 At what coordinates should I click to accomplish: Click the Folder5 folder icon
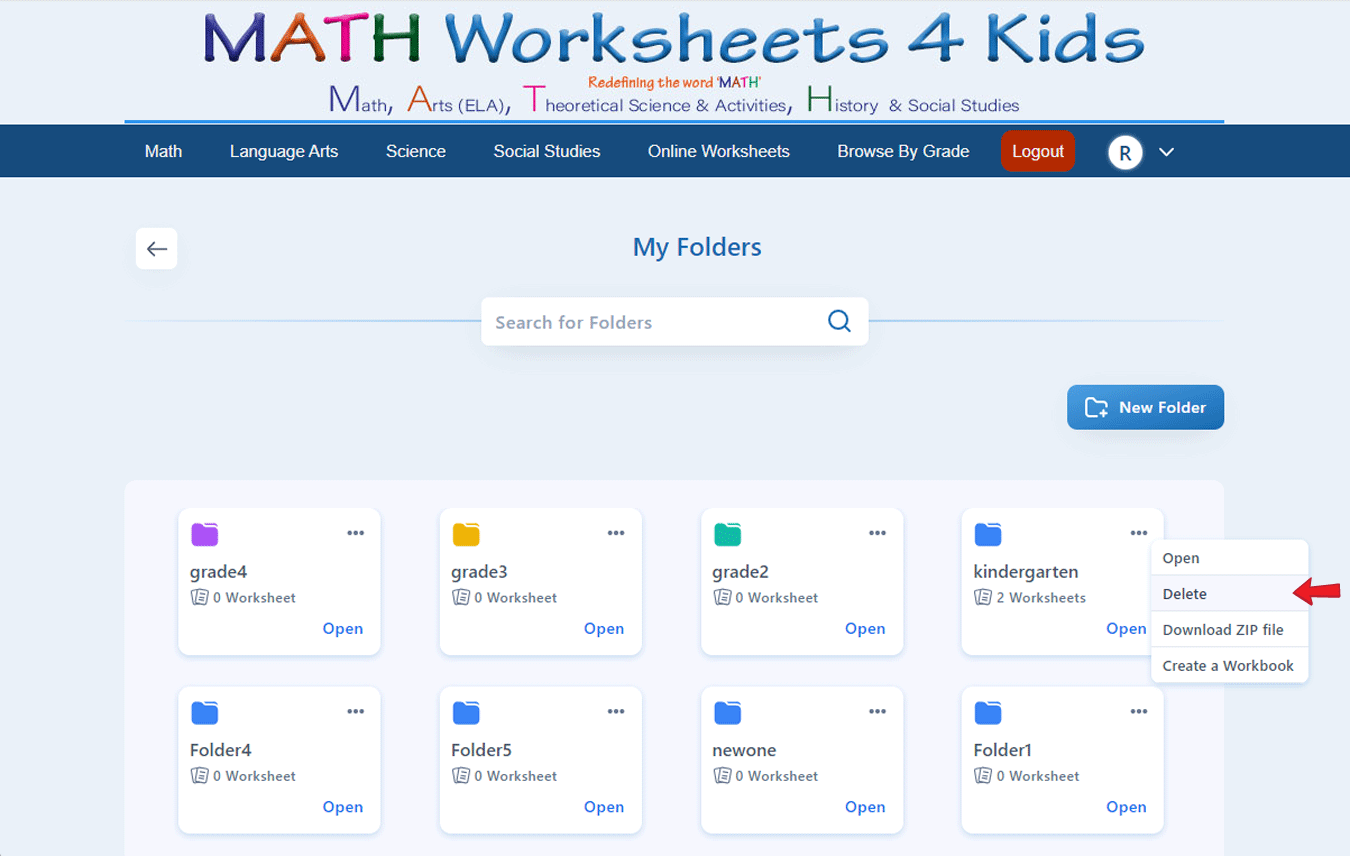[x=466, y=713]
